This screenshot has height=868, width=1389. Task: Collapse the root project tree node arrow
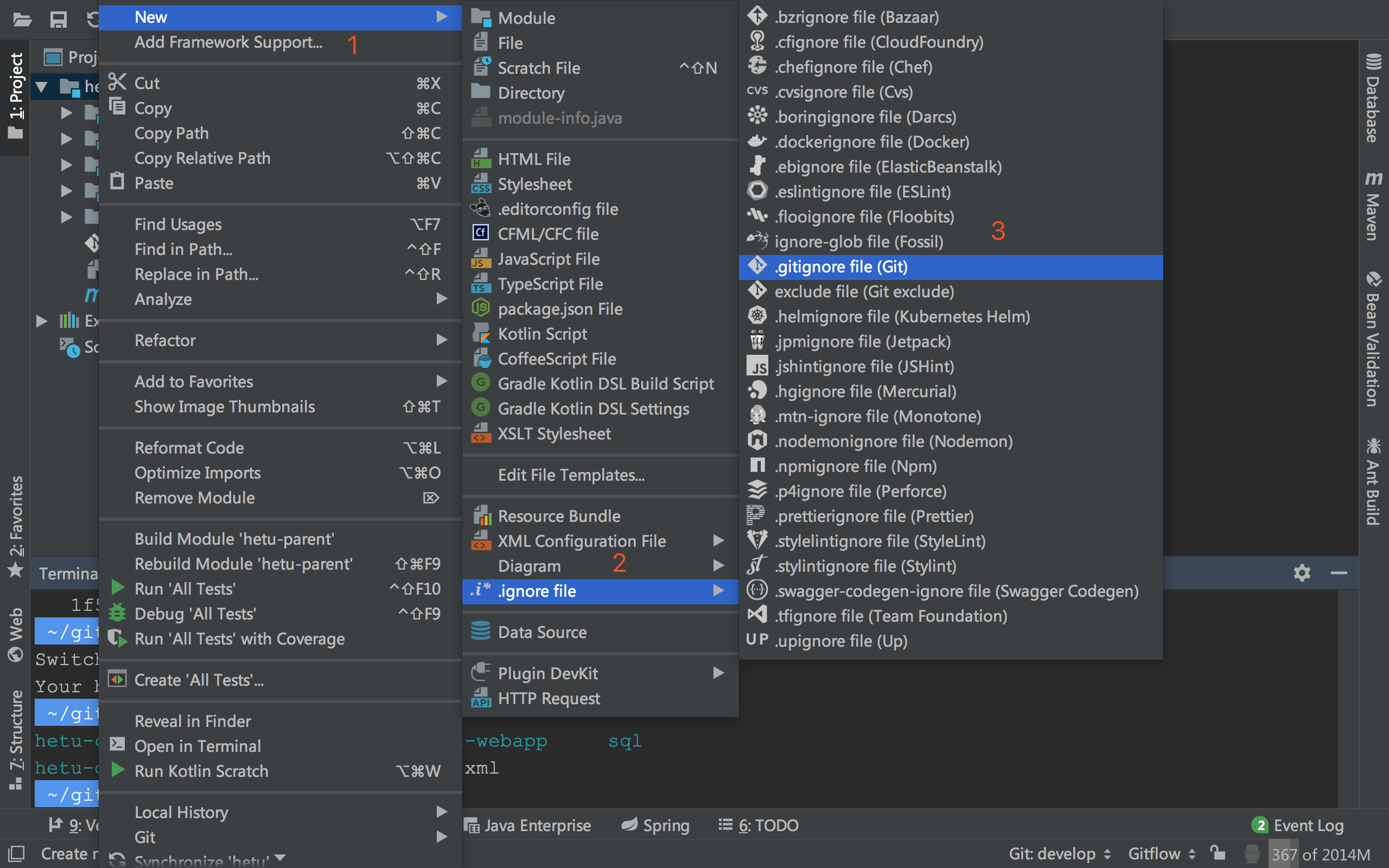41,87
